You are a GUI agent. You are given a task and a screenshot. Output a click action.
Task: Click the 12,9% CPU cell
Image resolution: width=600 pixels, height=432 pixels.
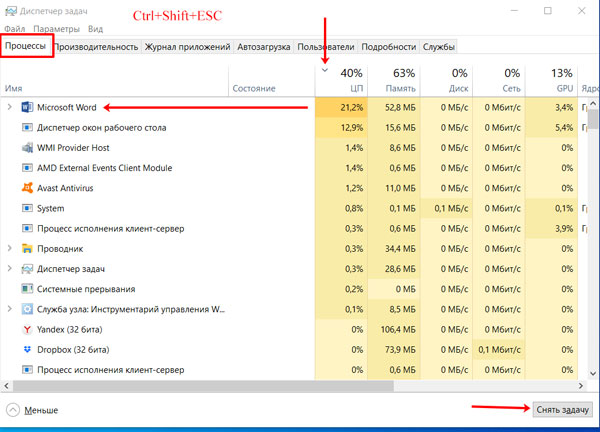click(x=341, y=127)
